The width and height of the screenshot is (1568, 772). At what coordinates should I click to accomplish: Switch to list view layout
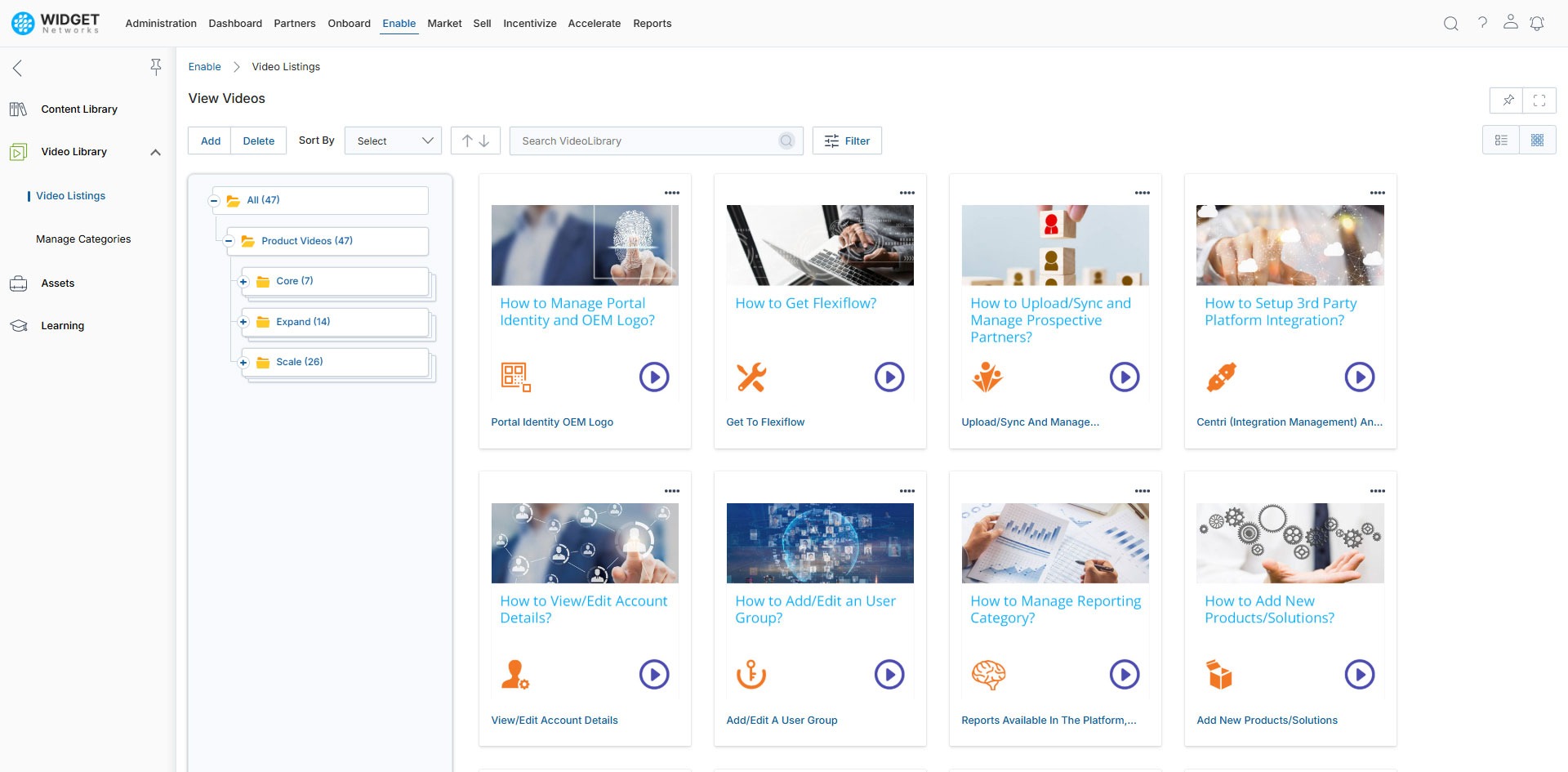click(x=1501, y=141)
